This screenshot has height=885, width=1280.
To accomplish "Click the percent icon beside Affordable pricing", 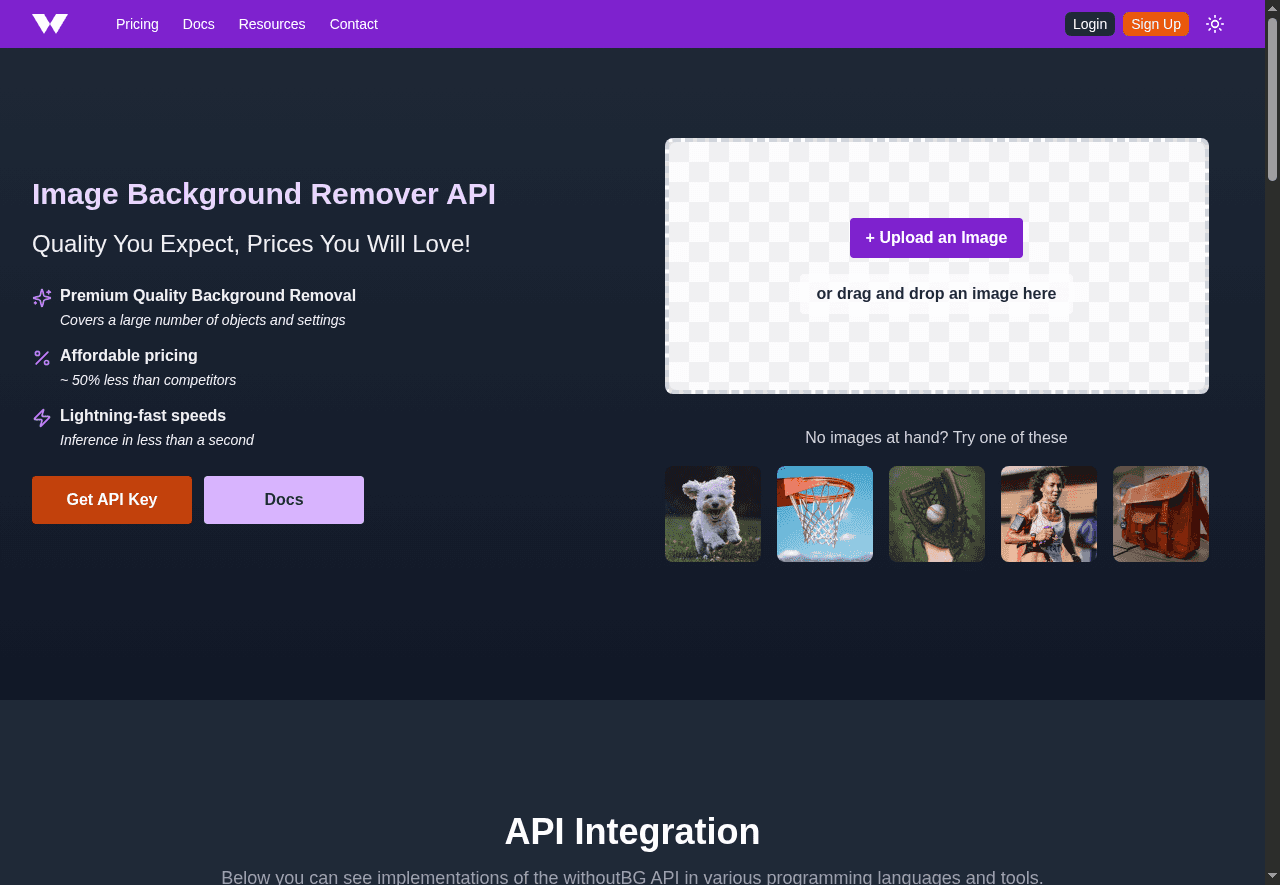I will pyautogui.click(x=41, y=358).
